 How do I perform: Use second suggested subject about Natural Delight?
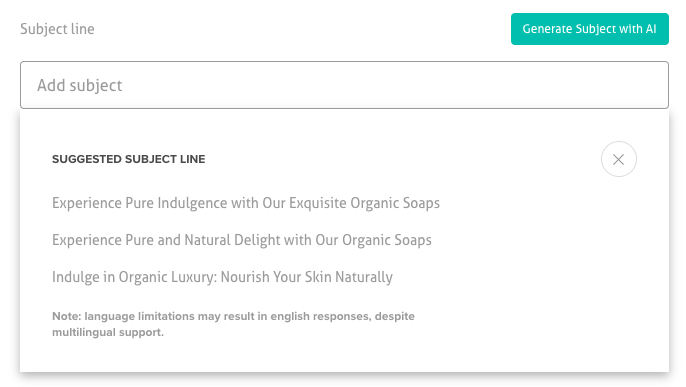(x=242, y=240)
